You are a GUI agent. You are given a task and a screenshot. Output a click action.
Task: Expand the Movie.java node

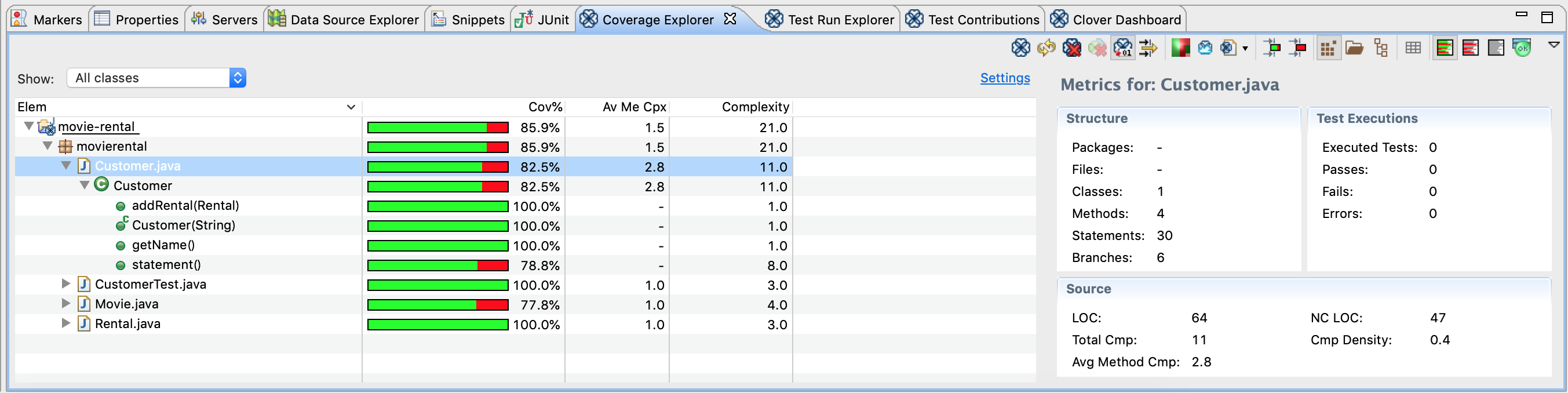[x=67, y=303]
